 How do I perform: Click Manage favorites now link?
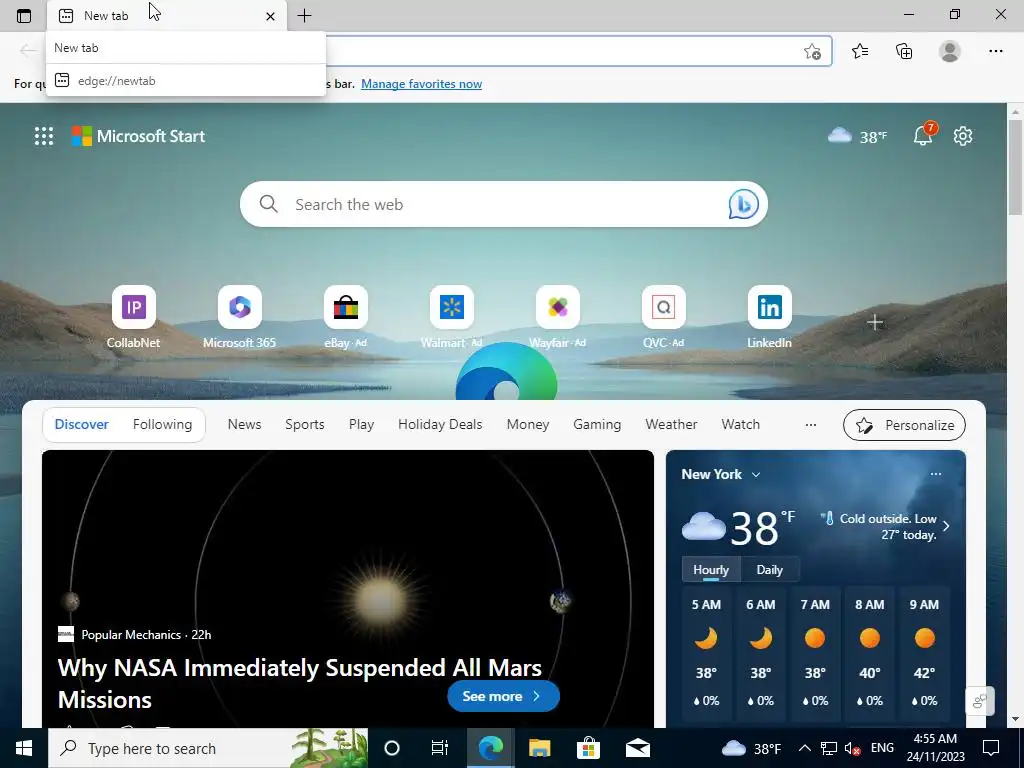(421, 84)
